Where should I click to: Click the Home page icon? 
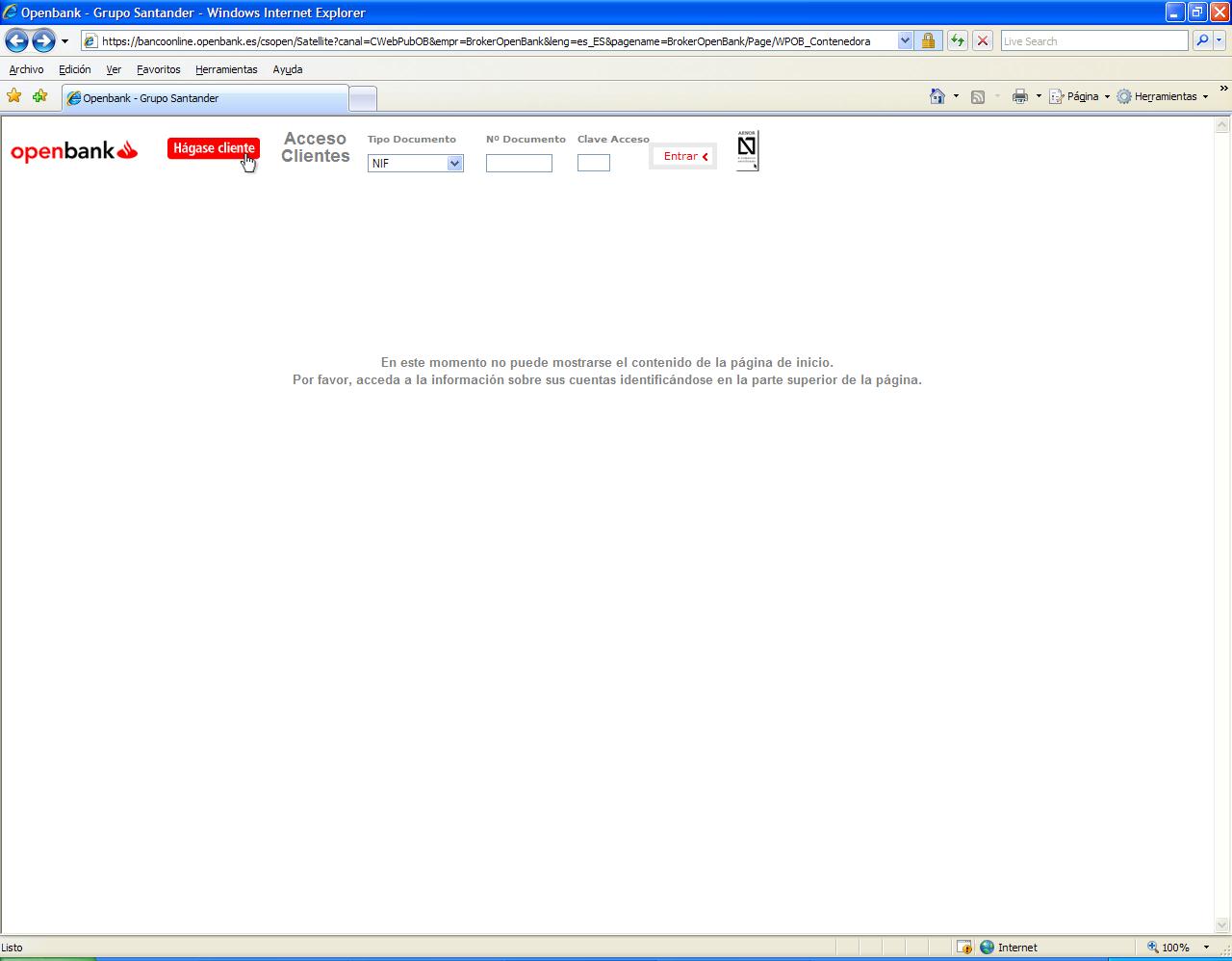pos(937,96)
